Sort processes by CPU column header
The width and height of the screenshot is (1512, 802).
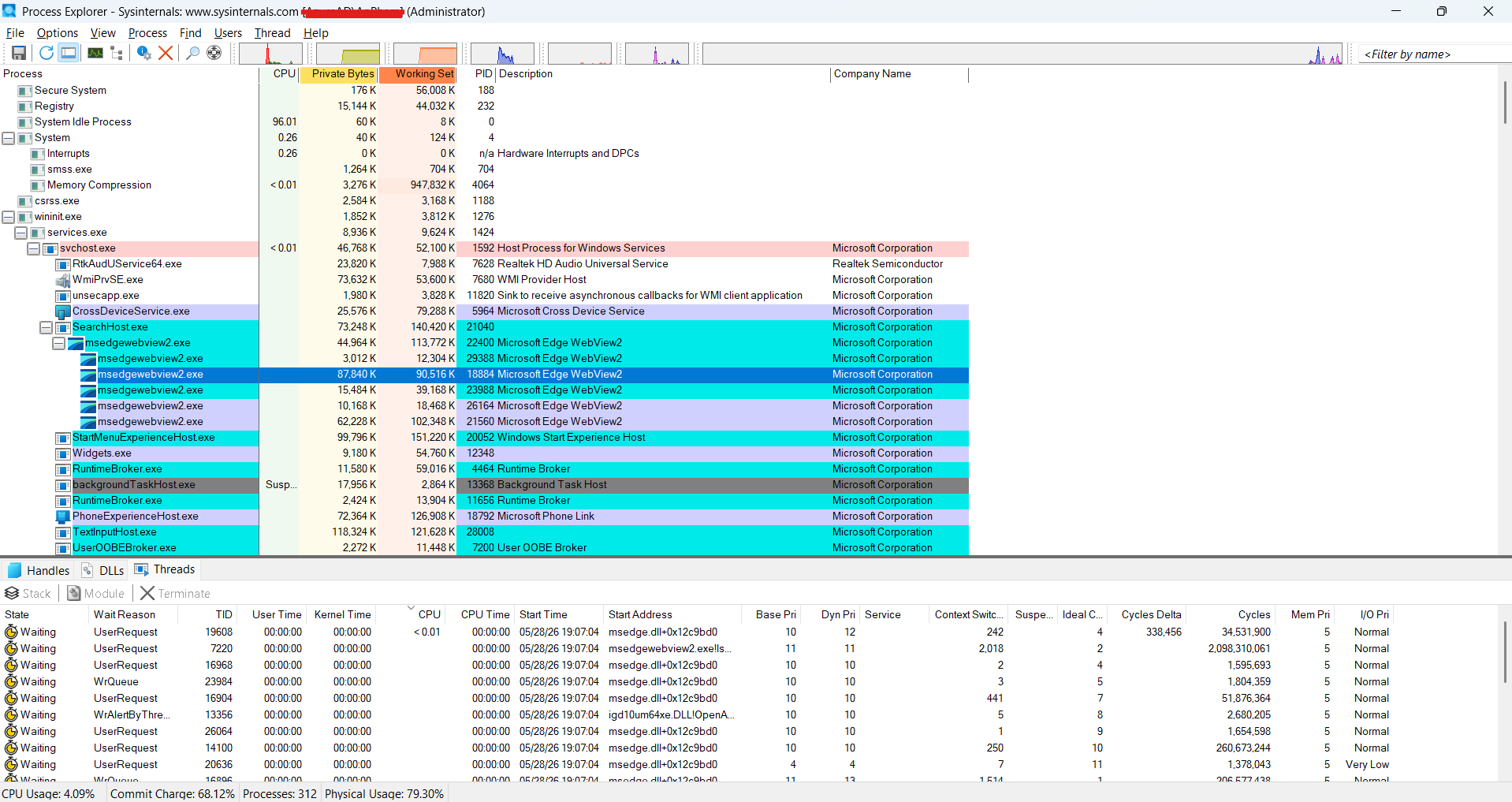click(279, 74)
